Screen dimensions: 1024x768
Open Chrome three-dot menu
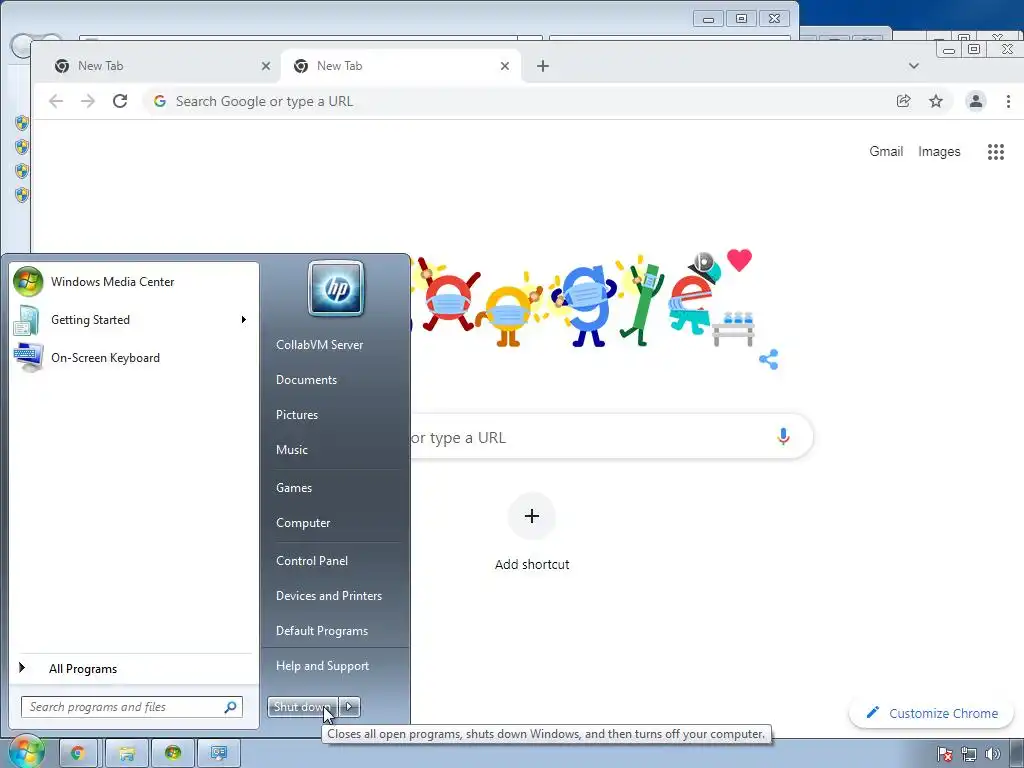[1008, 101]
